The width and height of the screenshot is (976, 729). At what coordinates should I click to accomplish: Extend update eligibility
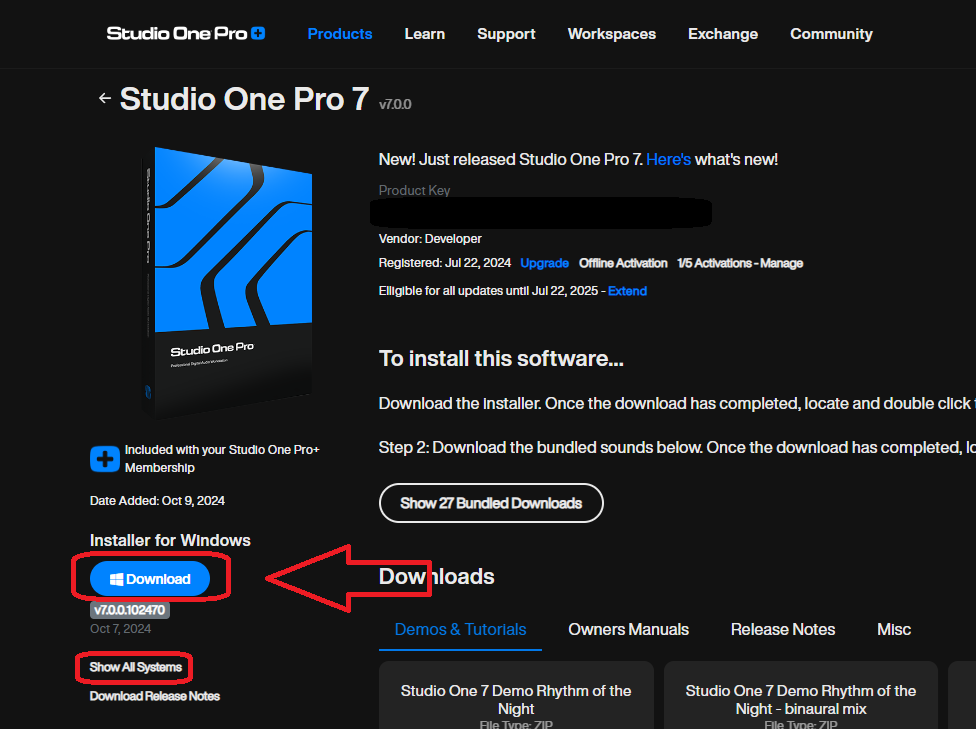tap(627, 290)
